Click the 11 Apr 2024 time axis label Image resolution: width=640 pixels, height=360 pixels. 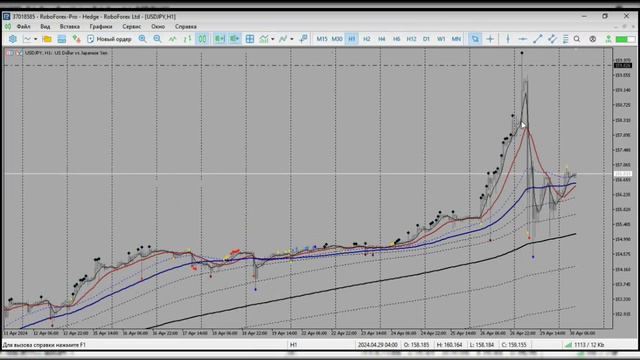coord(16,333)
